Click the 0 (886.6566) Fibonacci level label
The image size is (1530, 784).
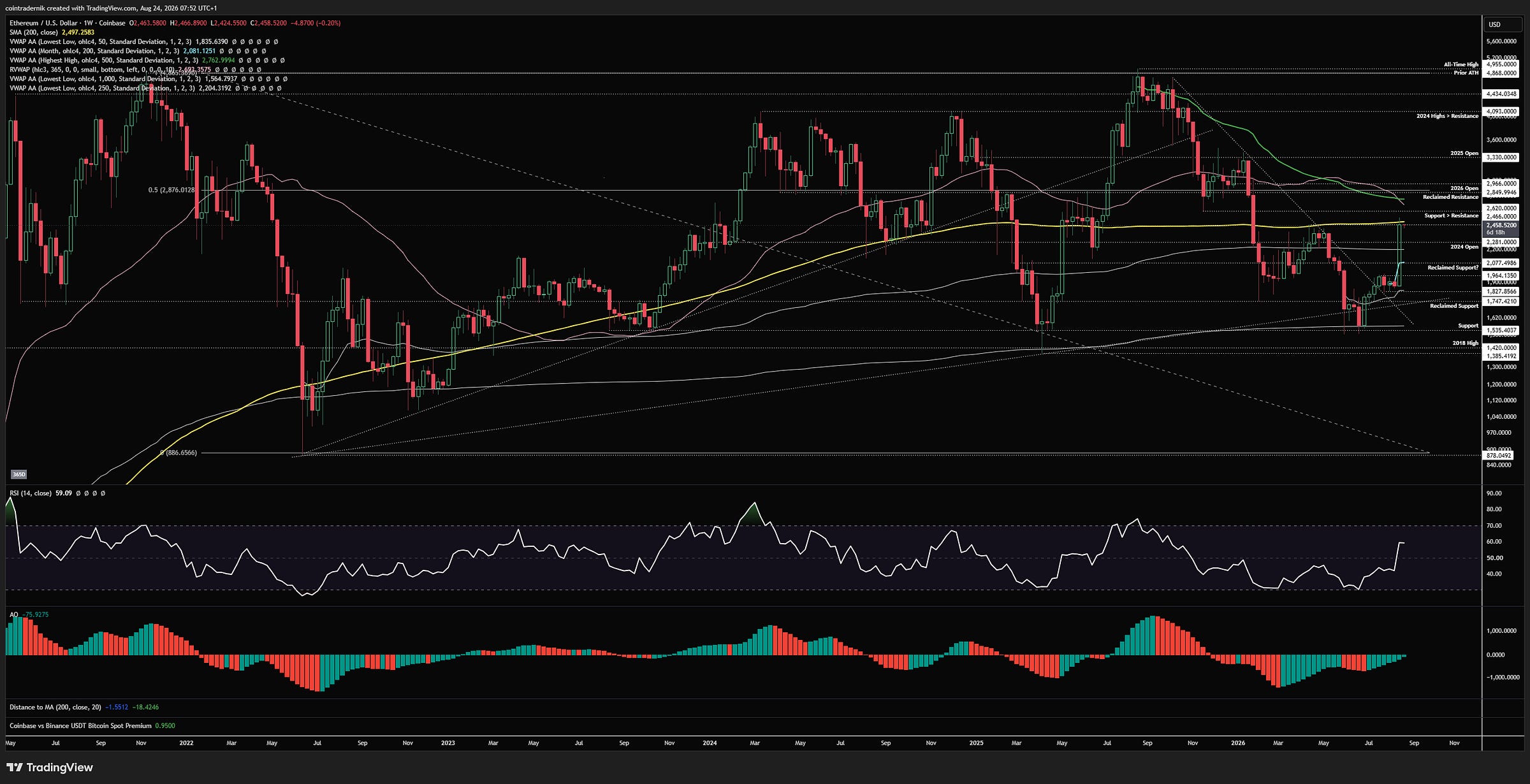(178, 453)
